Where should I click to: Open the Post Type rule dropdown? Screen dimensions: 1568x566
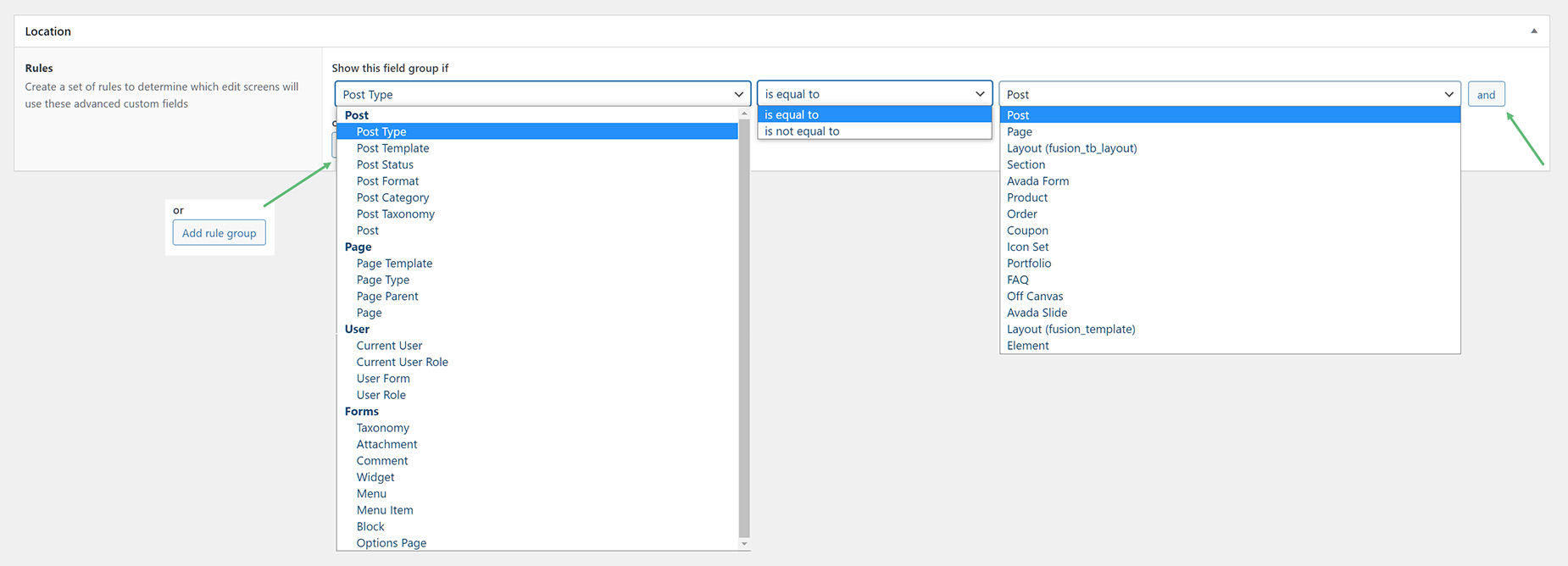point(542,94)
